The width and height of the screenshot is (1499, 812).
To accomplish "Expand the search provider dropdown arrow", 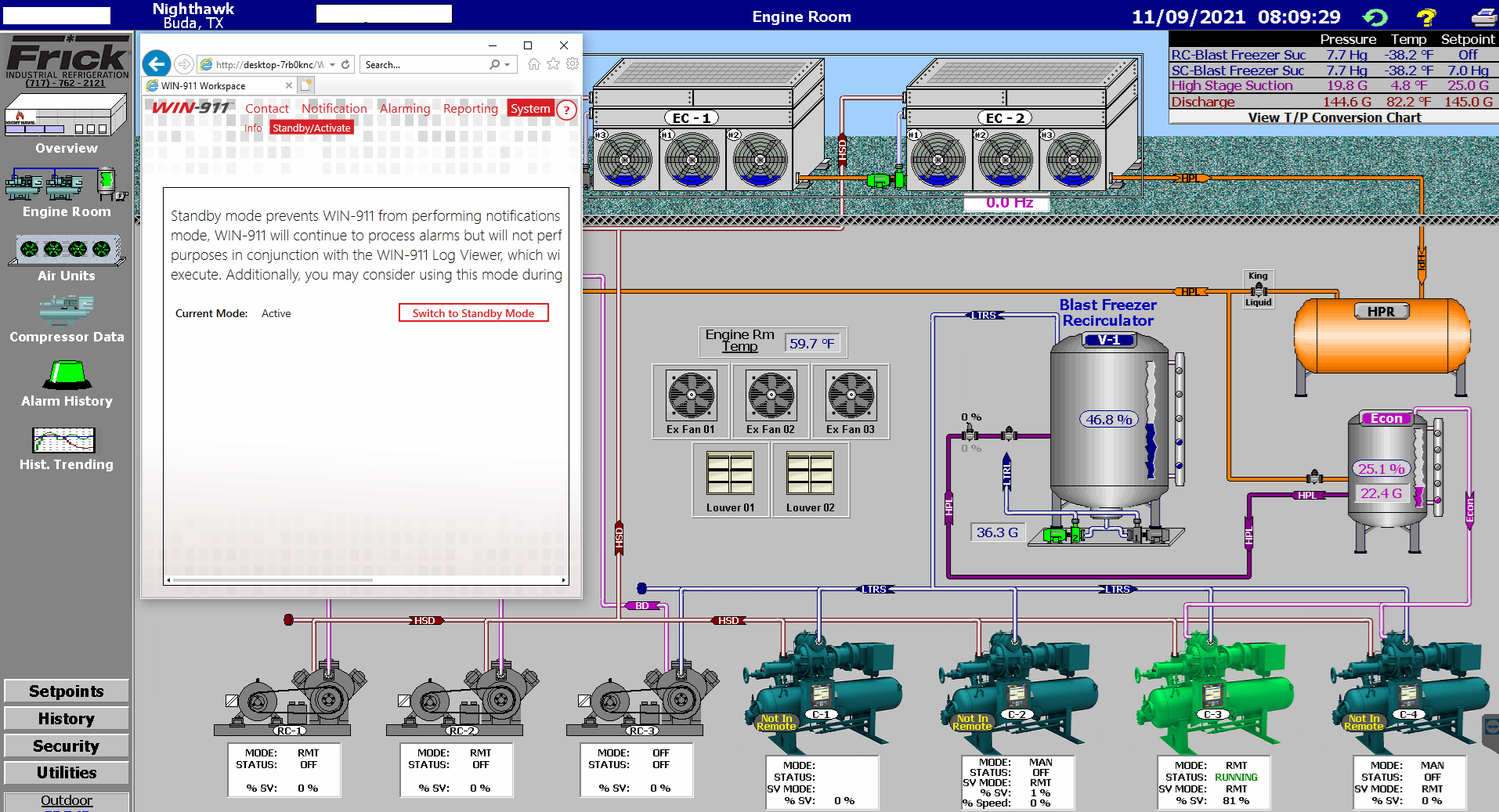I will (x=507, y=64).
